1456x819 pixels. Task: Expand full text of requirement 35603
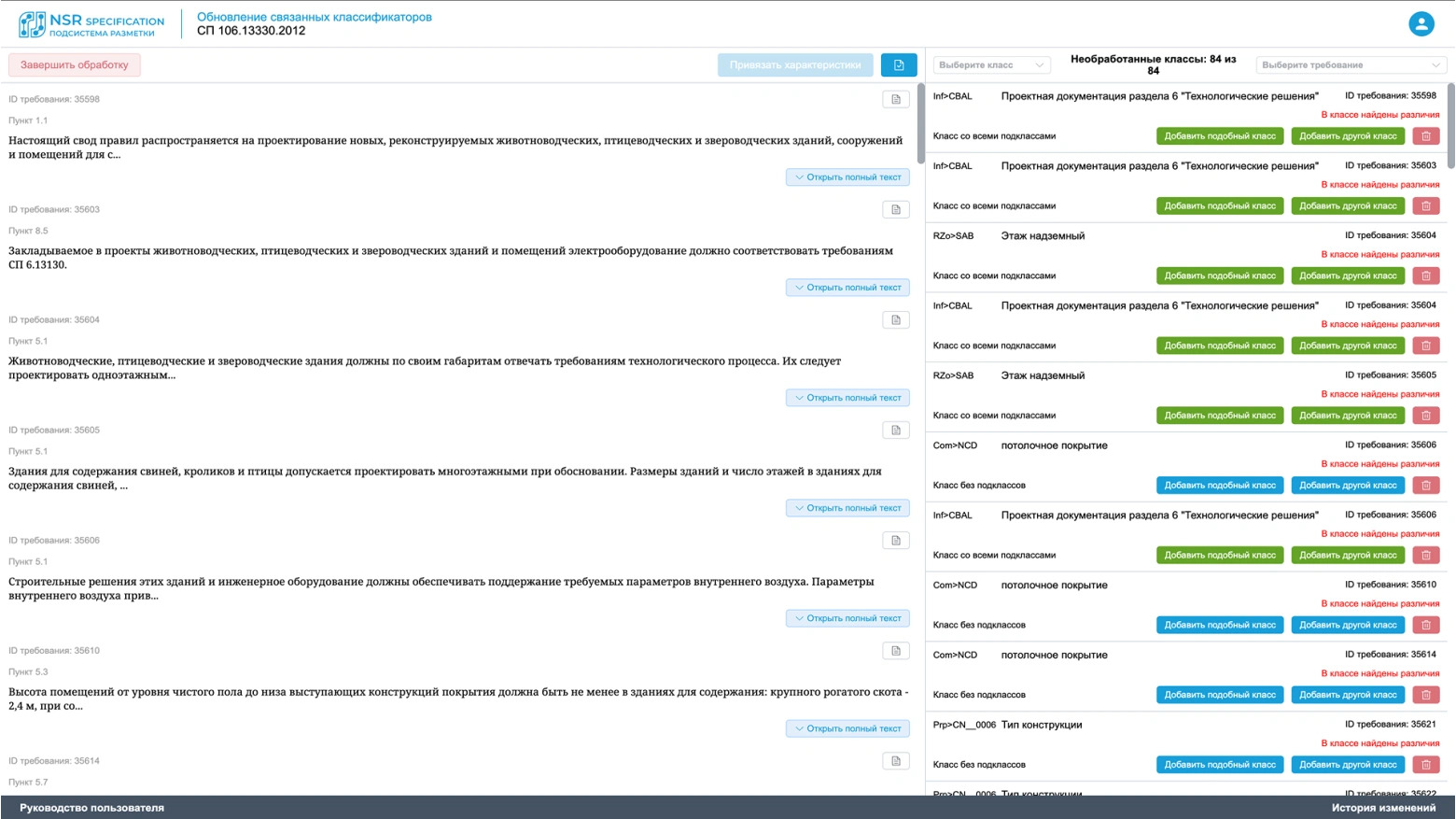point(847,288)
